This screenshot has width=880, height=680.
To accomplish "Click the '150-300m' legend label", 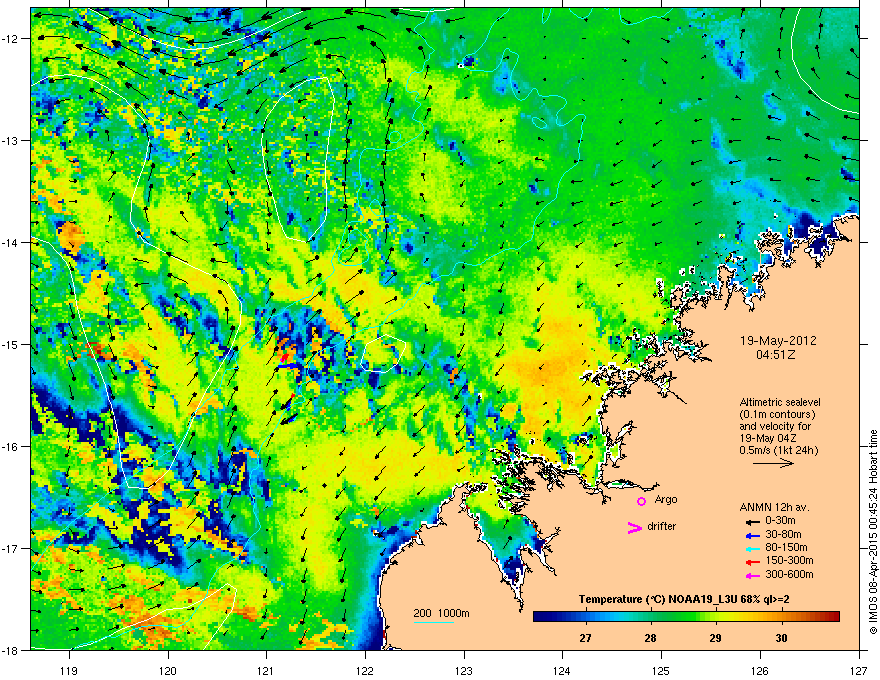I will pos(789,560).
